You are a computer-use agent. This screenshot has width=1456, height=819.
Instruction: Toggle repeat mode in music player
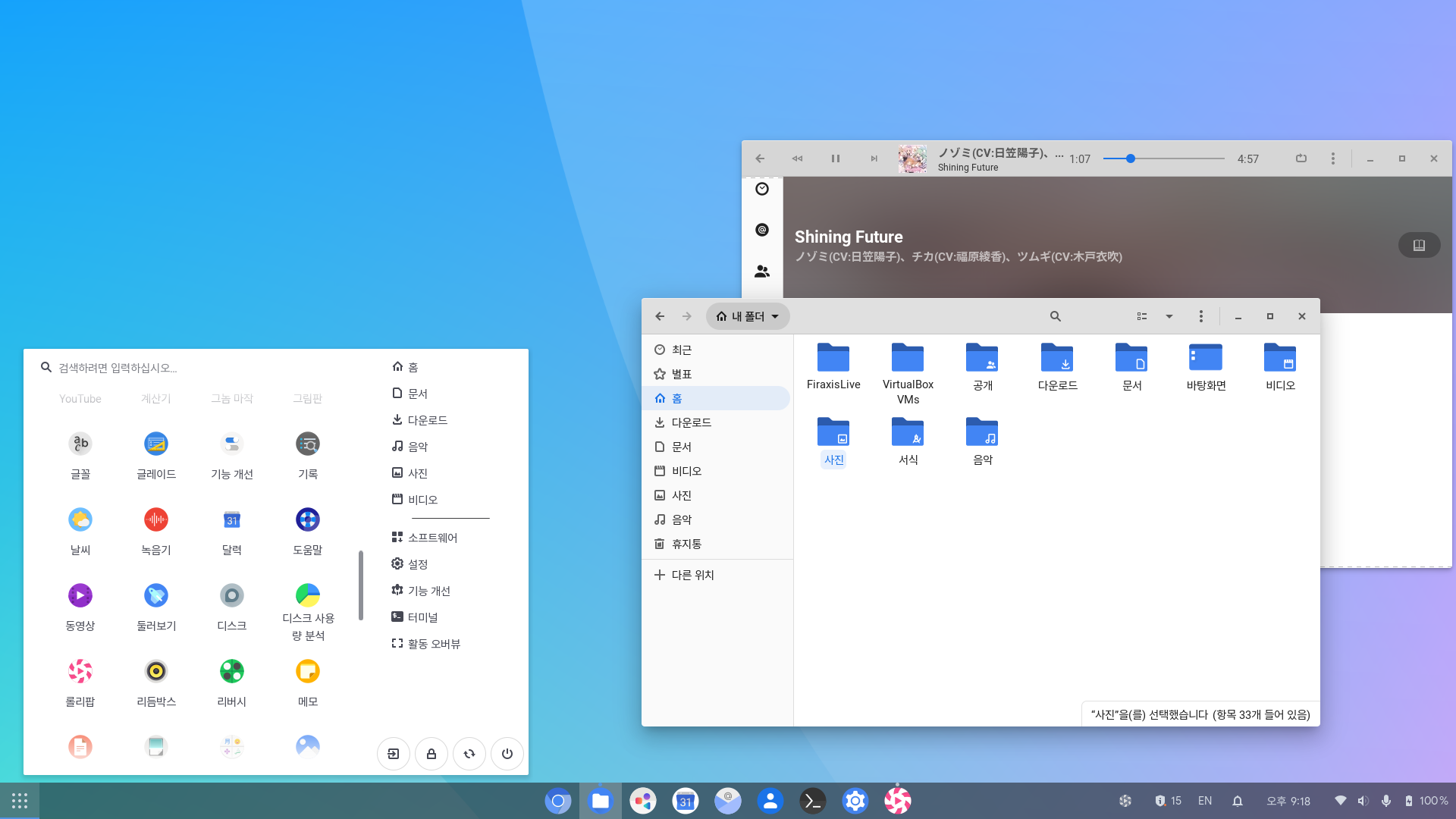[1301, 158]
